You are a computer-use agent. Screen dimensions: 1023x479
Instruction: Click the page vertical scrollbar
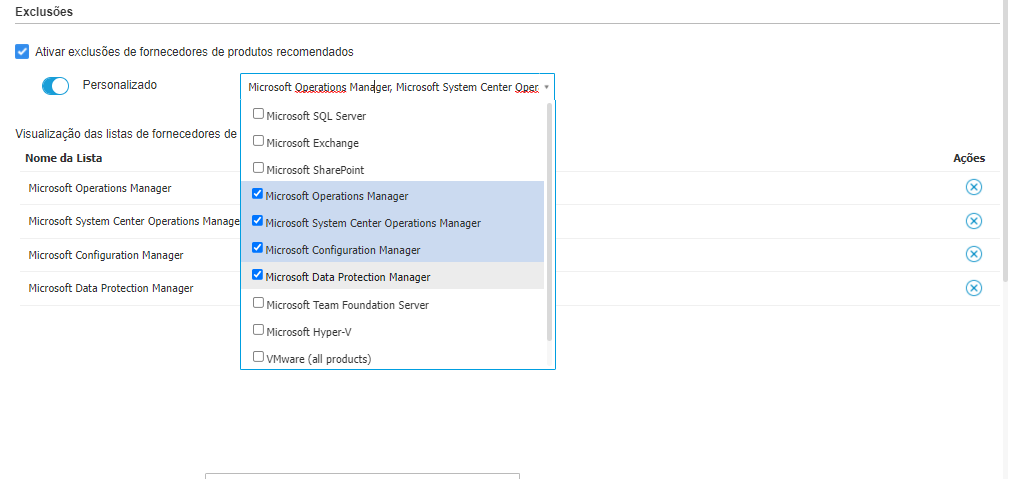point(1005,140)
